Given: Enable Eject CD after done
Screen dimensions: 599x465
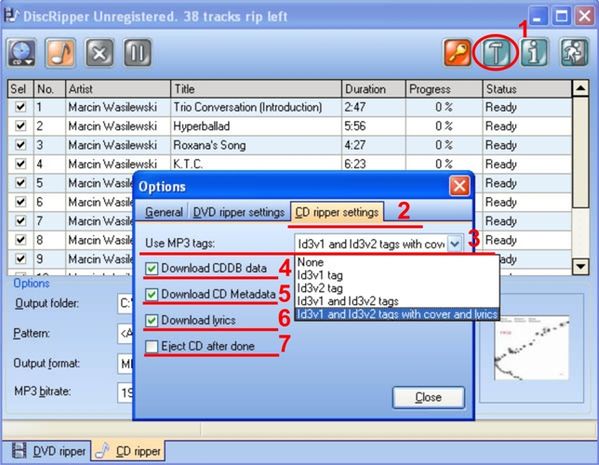Looking at the screenshot, I should 151,347.
